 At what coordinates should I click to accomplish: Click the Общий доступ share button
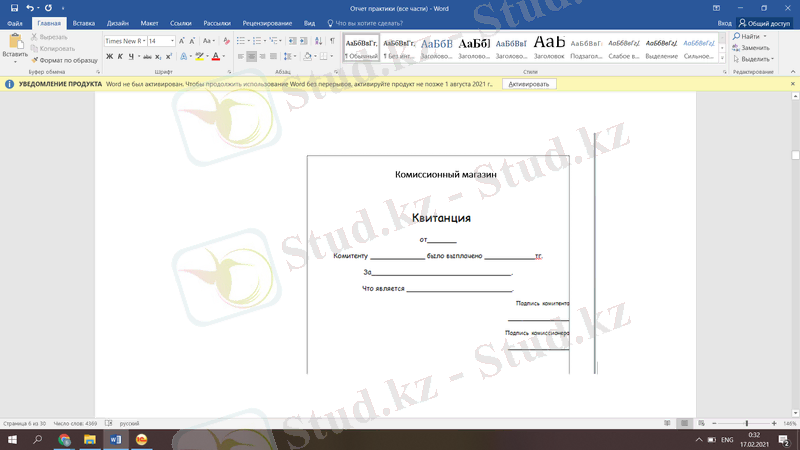click(765, 22)
